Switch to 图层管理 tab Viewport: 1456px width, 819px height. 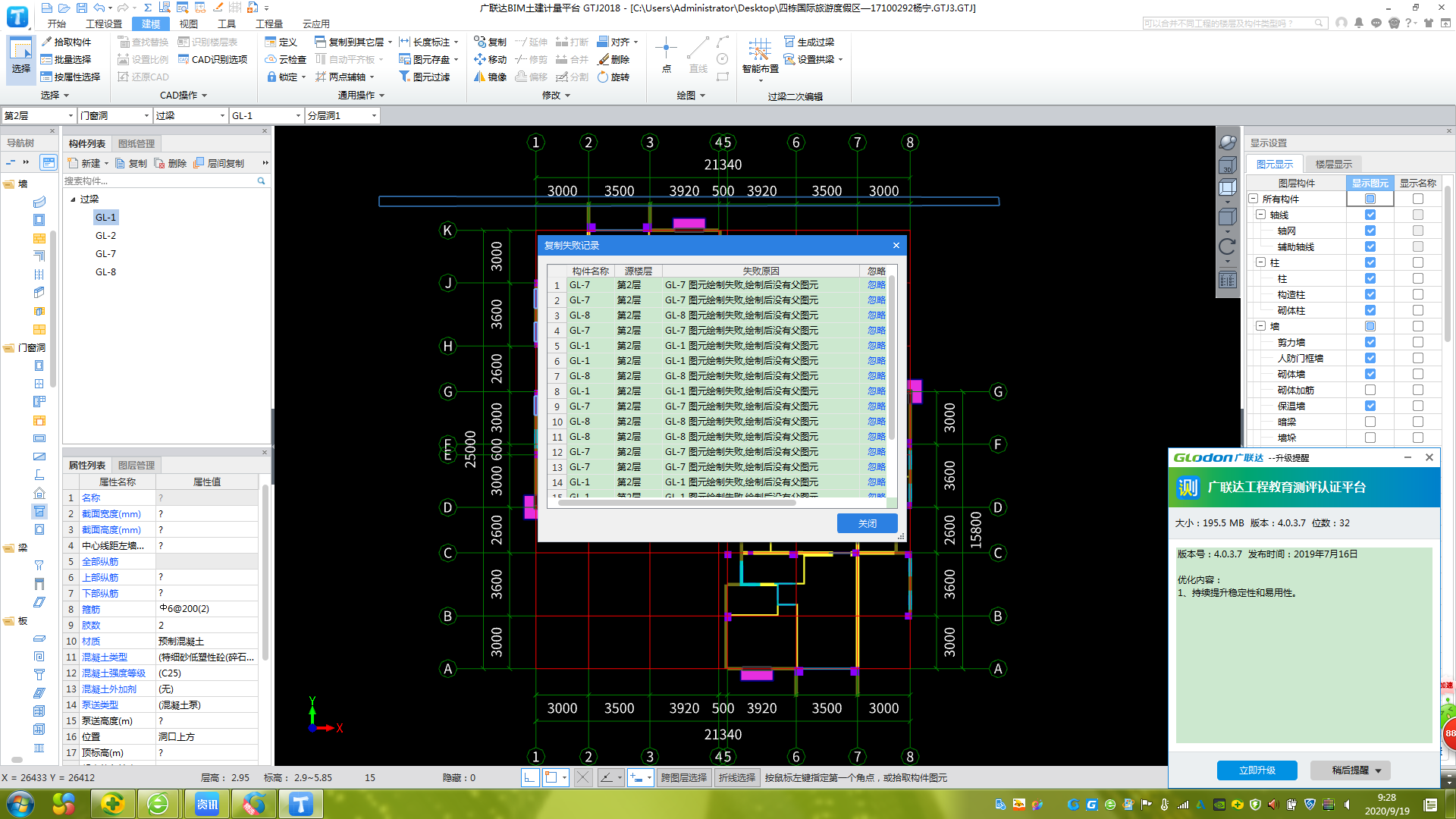[x=136, y=465]
